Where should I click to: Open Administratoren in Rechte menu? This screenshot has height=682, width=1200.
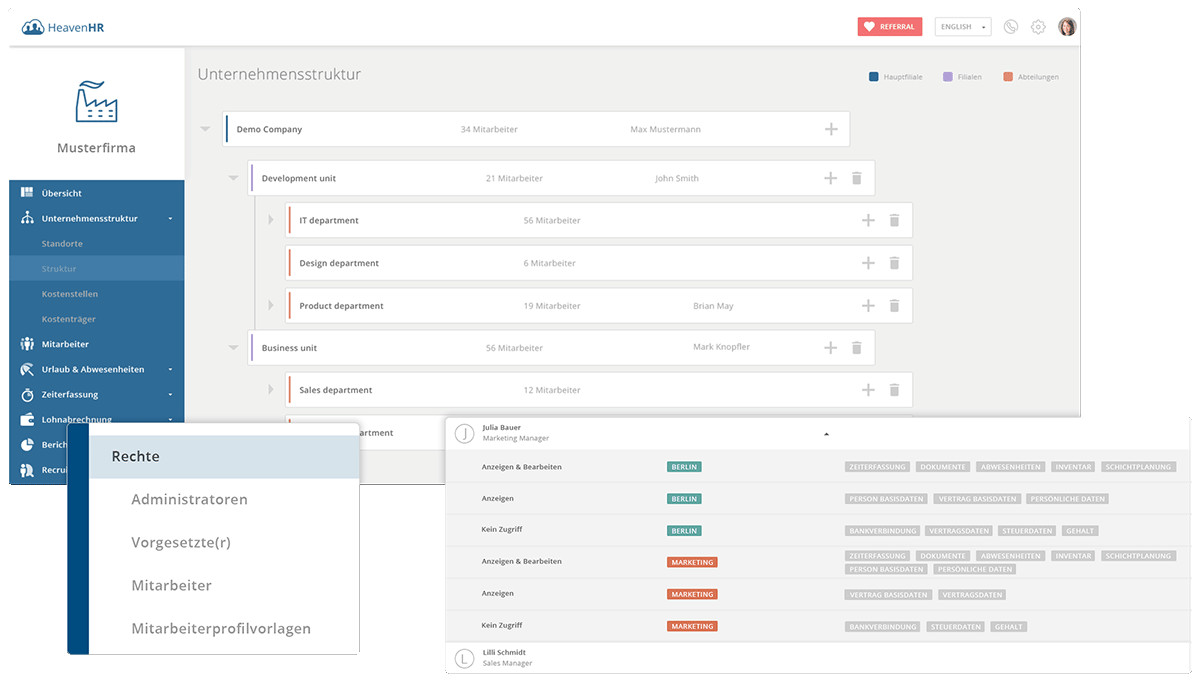tap(190, 499)
